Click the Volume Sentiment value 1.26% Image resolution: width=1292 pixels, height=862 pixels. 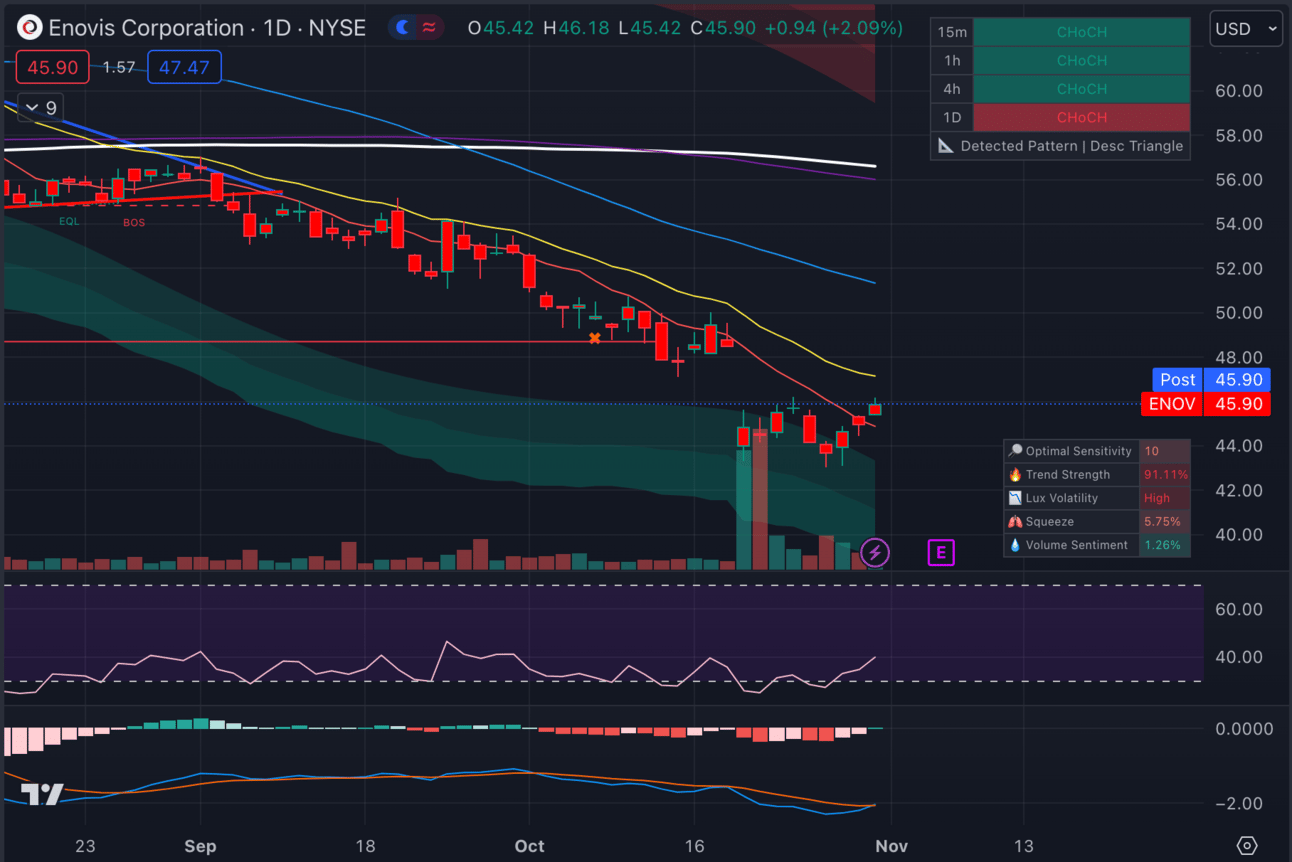tap(1162, 545)
